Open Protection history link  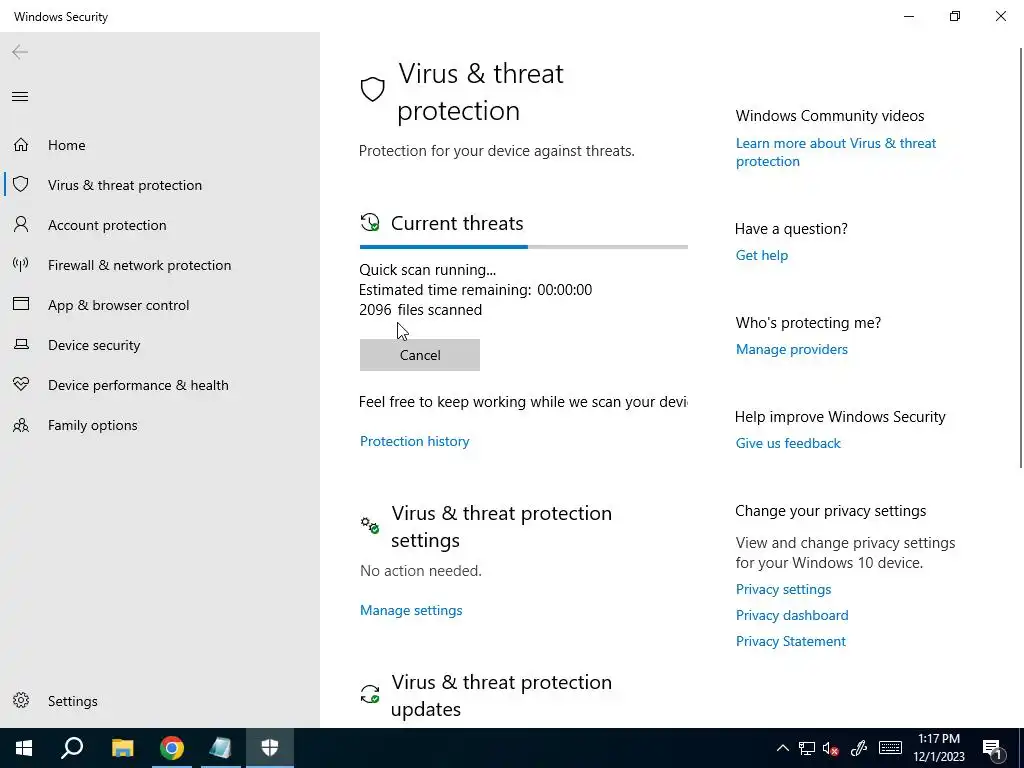pos(415,441)
